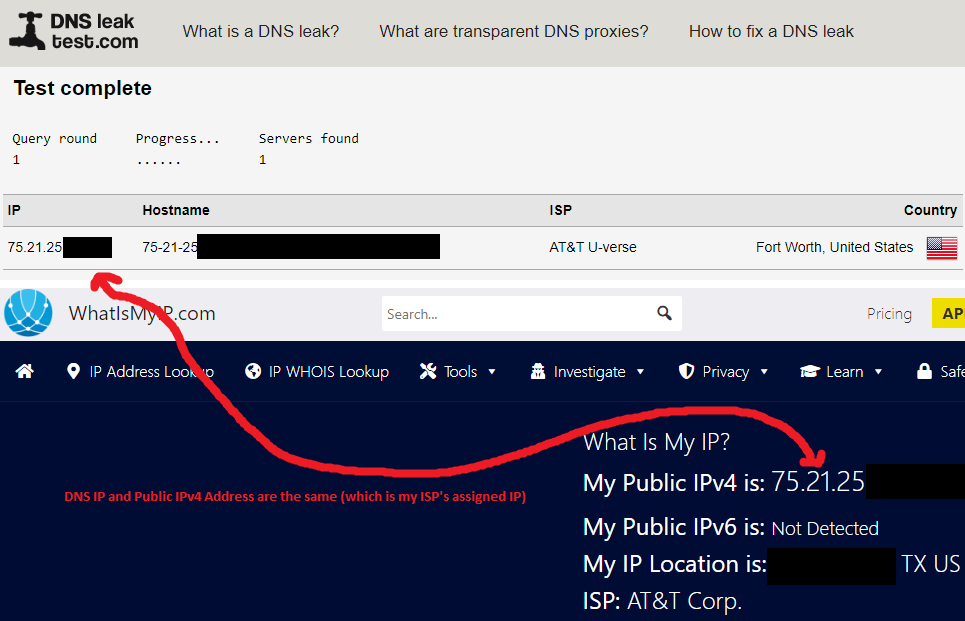
Task: Expand the Tools dropdown arrow
Action: (x=492, y=372)
